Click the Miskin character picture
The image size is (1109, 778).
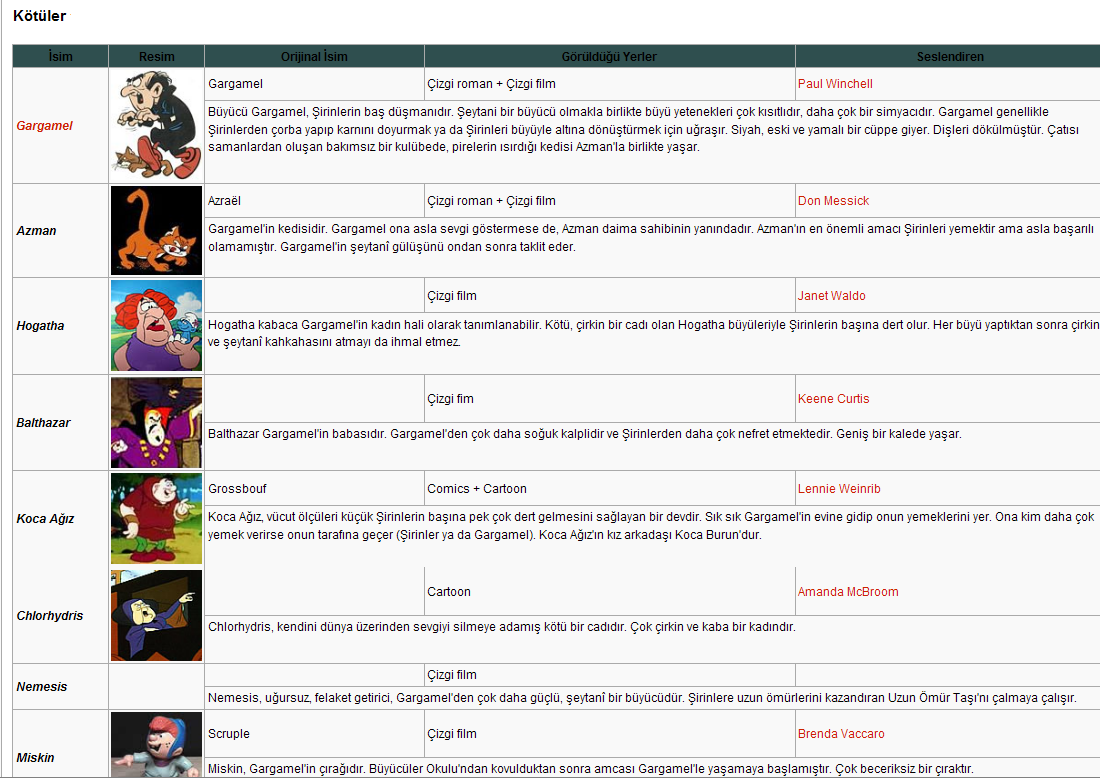pos(156,745)
